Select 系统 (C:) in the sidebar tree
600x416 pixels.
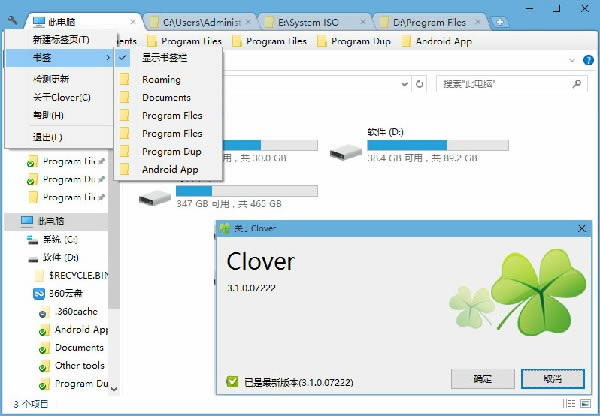click(x=60, y=240)
